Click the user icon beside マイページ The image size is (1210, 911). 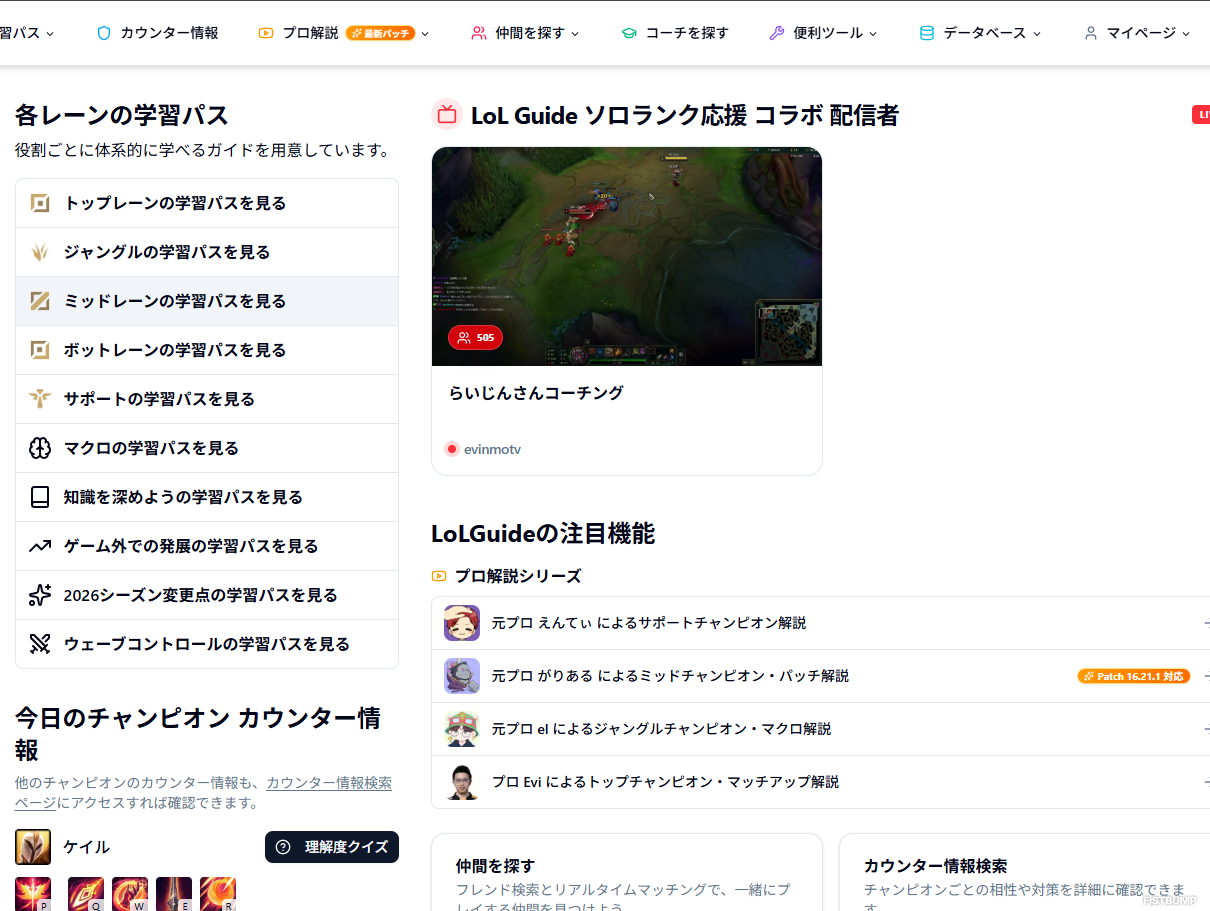click(x=1091, y=33)
